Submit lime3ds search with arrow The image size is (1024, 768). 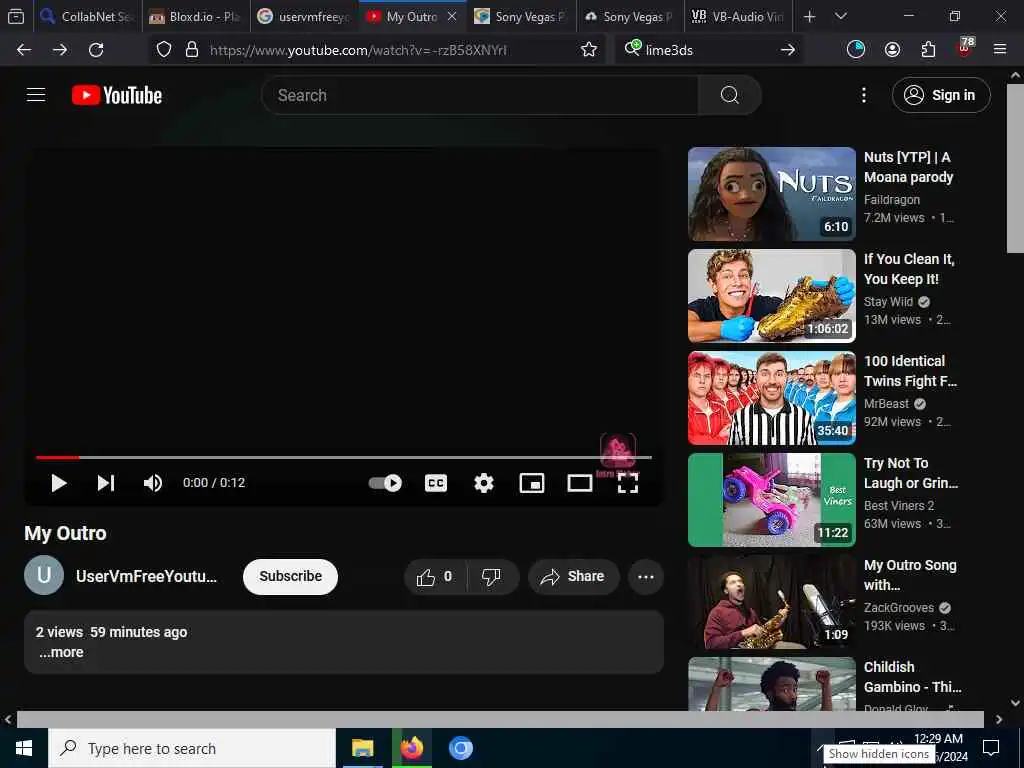[788, 50]
